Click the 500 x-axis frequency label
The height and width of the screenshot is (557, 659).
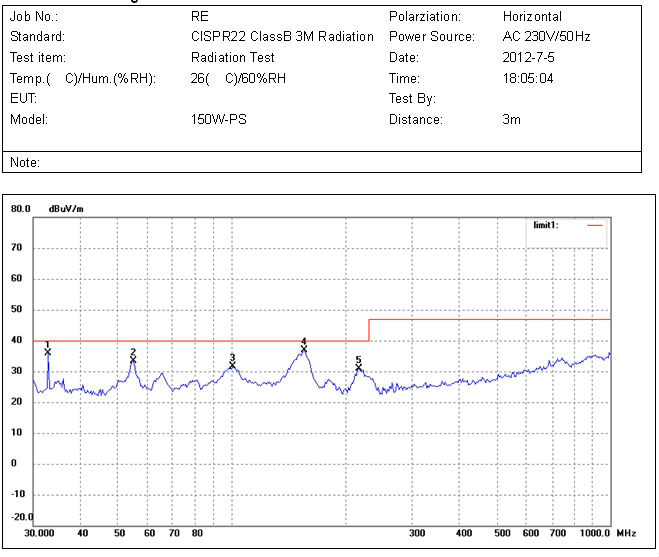pos(502,533)
